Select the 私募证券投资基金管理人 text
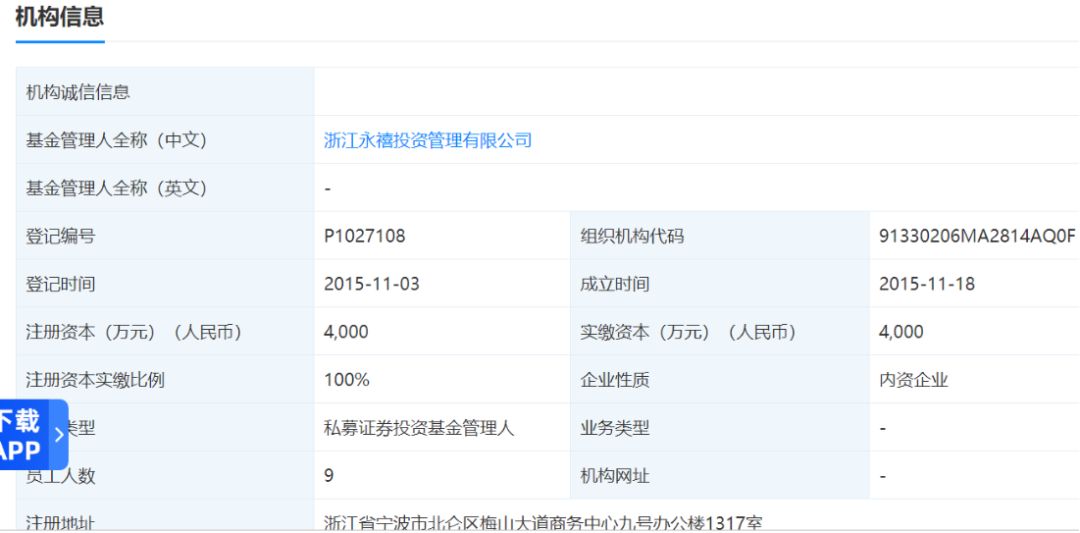 point(418,428)
